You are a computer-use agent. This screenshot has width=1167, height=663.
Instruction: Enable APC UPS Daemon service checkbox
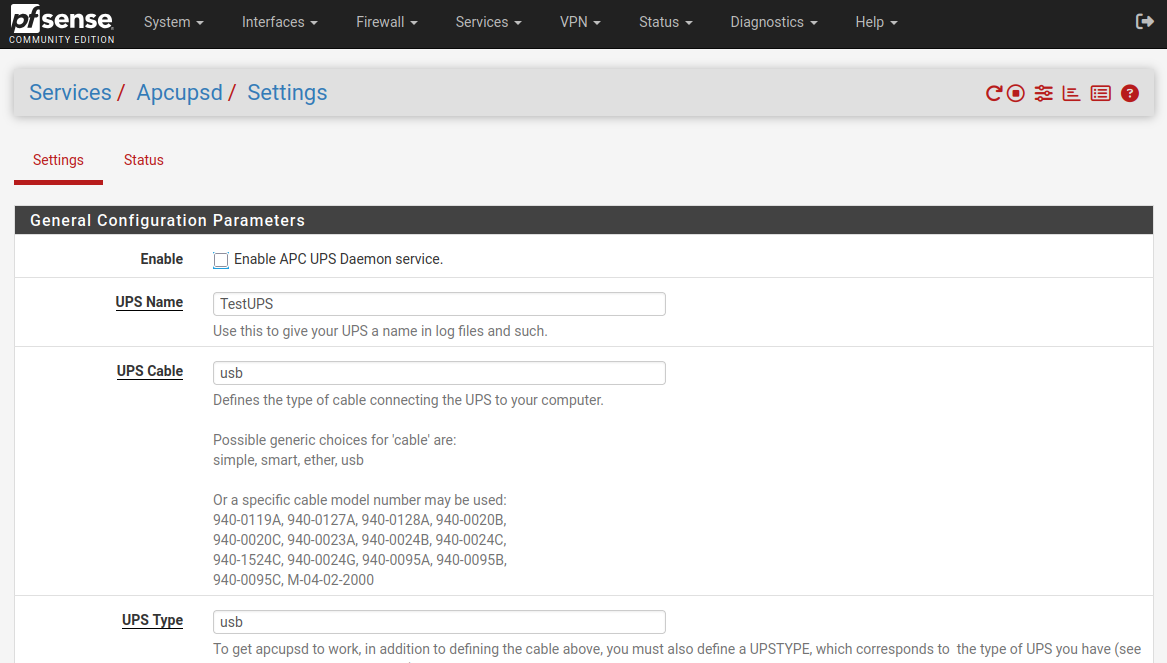point(221,260)
